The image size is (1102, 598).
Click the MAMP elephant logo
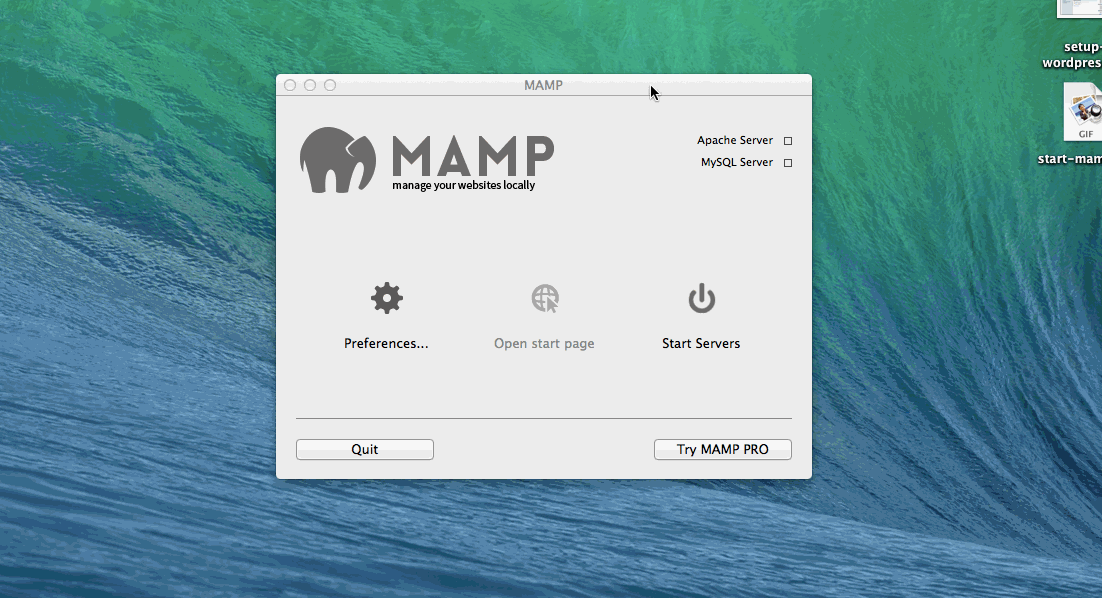tap(337, 160)
